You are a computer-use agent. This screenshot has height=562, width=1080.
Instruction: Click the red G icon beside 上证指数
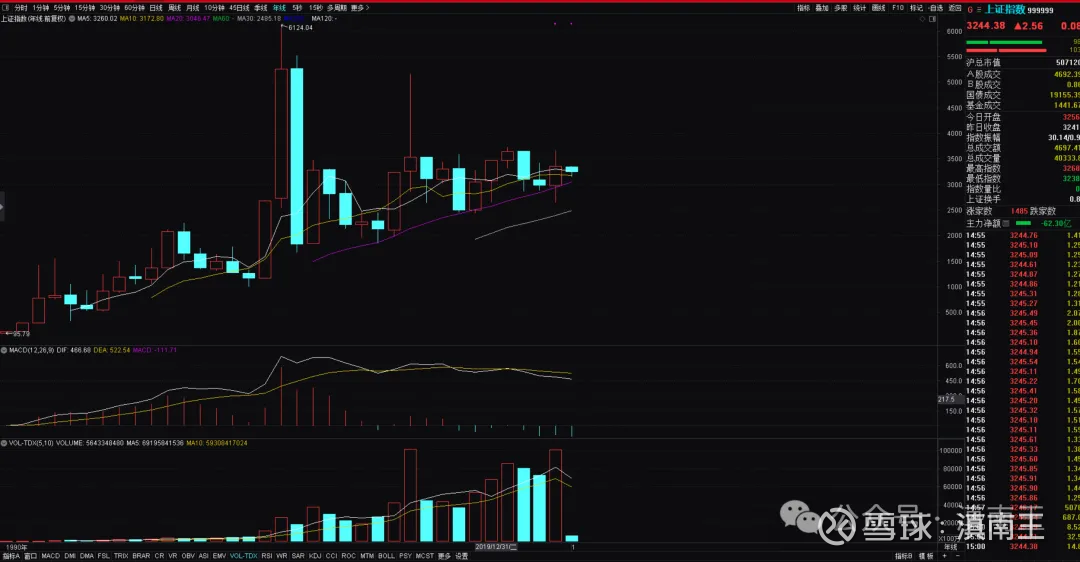[x=970, y=10]
